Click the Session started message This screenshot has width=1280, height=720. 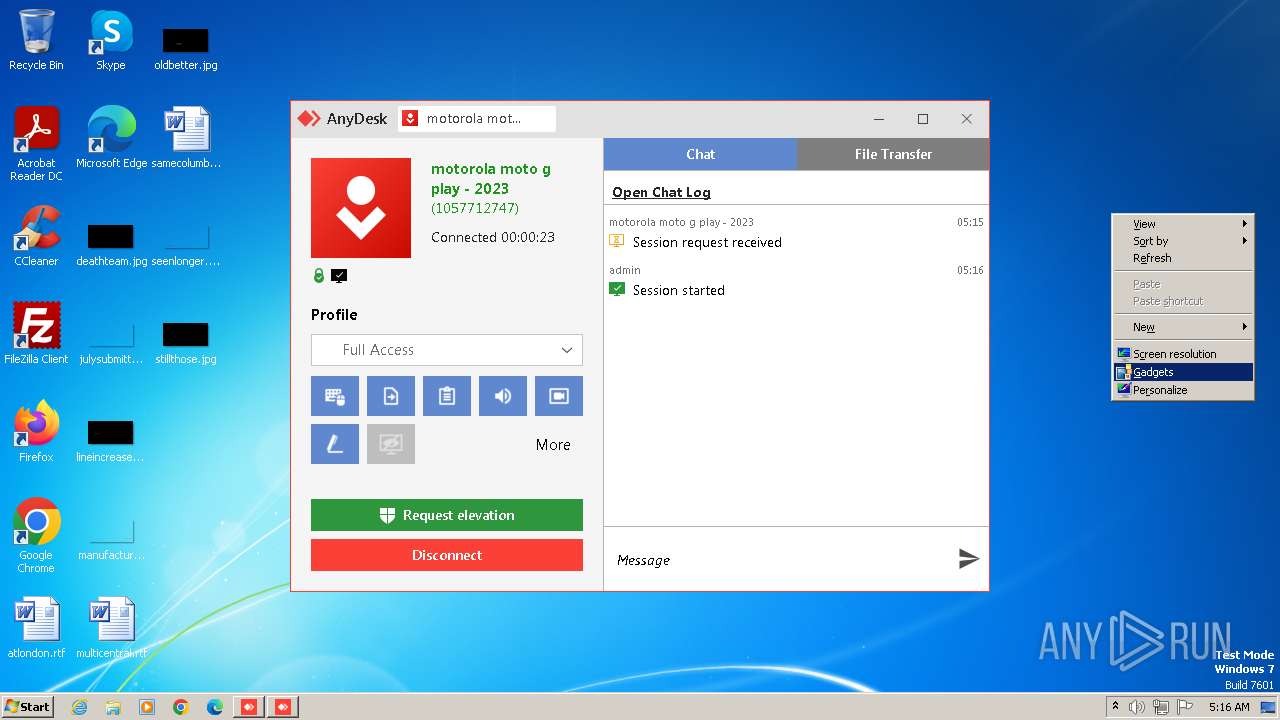pyautogui.click(x=679, y=290)
